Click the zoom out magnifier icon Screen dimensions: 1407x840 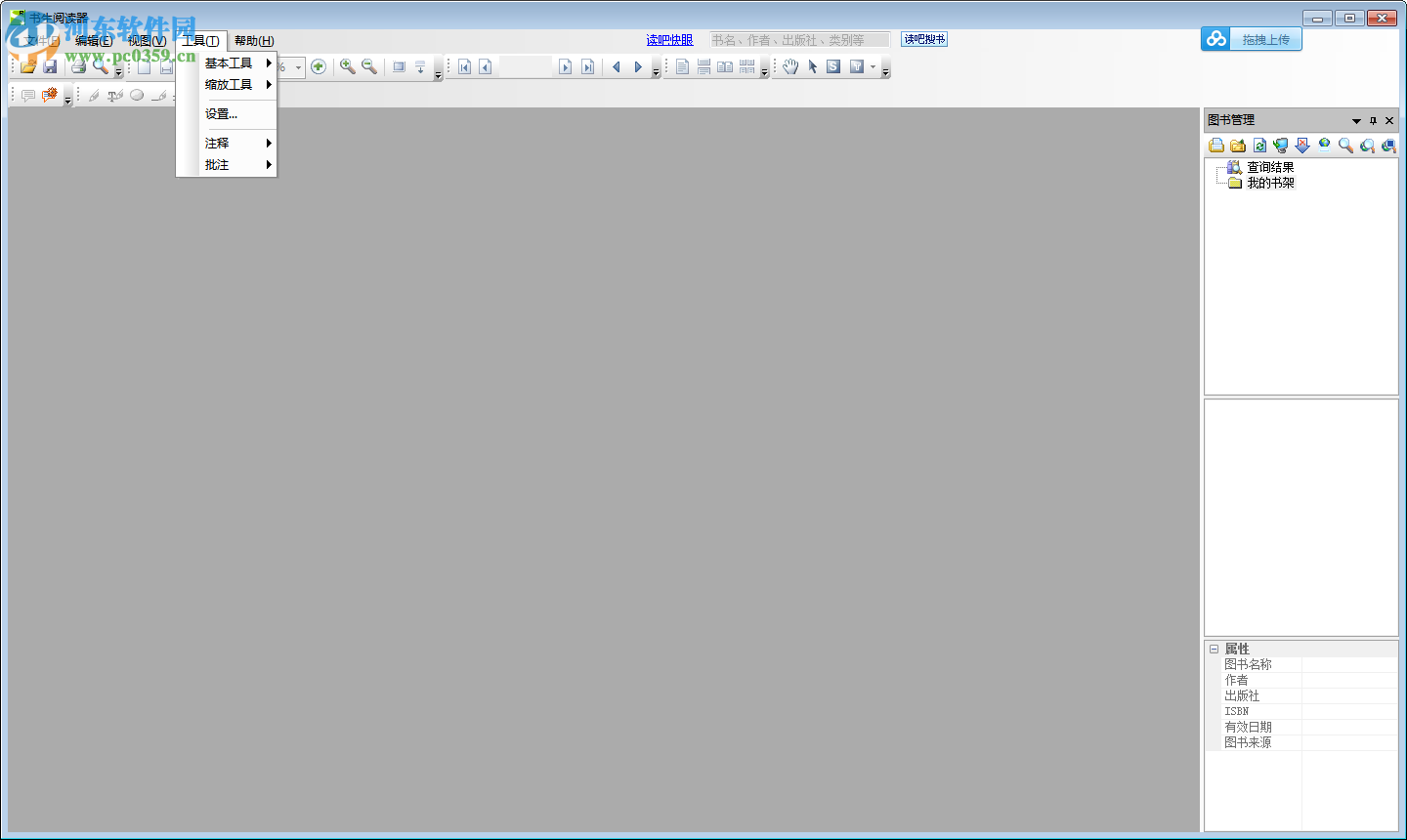click(x=369, y=66)
